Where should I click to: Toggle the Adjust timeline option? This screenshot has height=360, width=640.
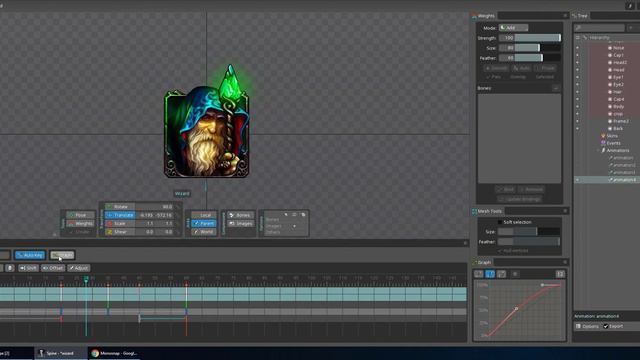pyautogui.click(x=79, y=268)
